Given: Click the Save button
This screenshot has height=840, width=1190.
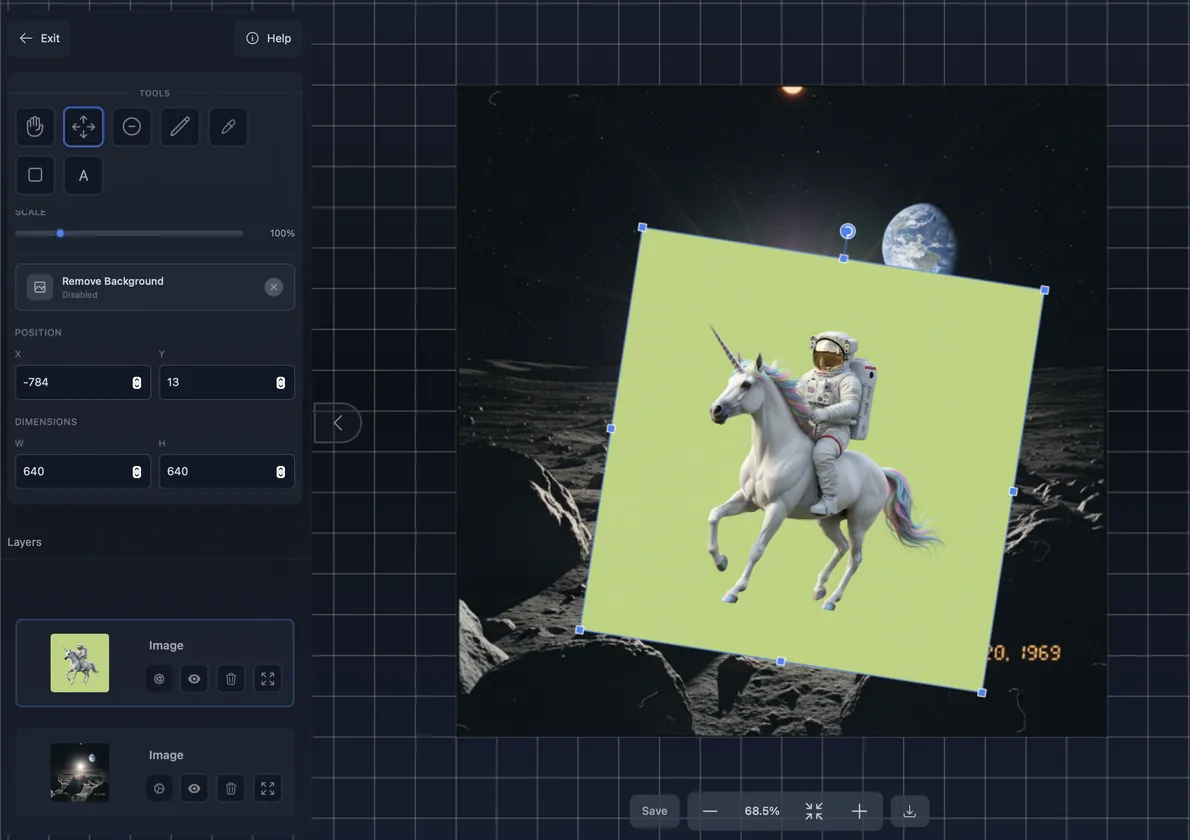Looking at the screenshot, I should 654,810.
